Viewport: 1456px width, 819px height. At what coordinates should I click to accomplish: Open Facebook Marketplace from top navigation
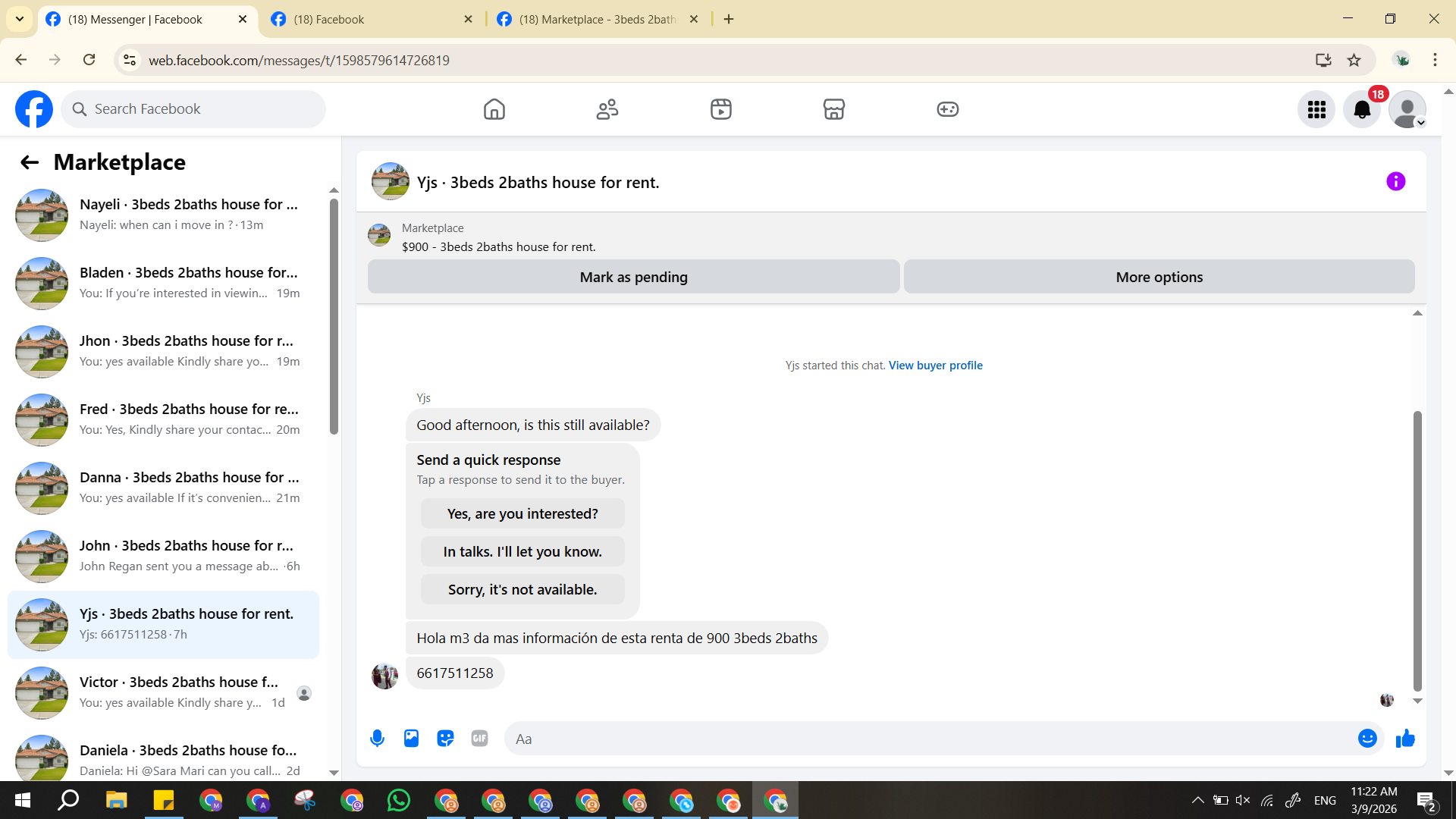tap(833, 109)
